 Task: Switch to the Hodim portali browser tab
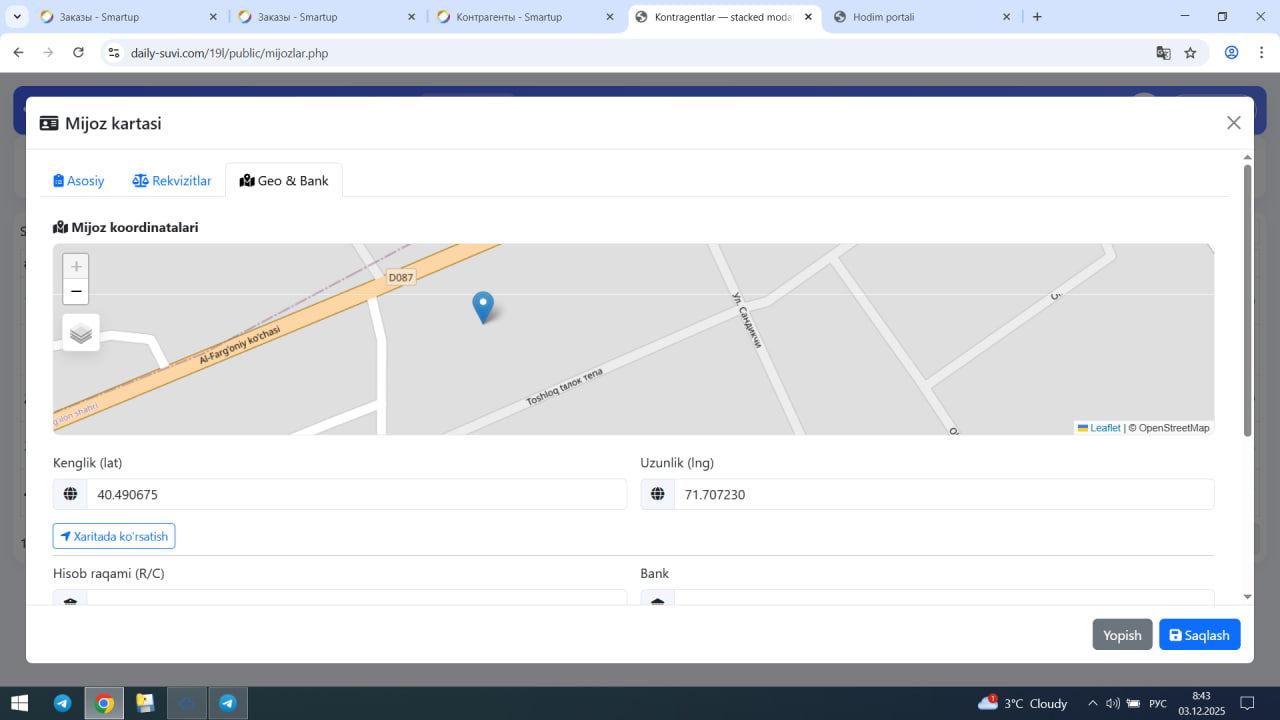coord(922,17)
